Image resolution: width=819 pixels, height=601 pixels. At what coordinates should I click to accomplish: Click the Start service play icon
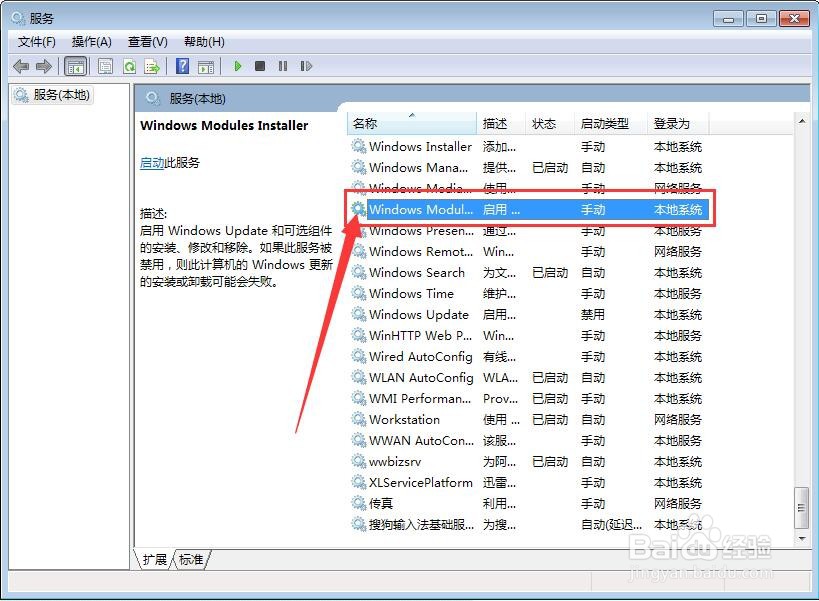(x=238, y=66)
